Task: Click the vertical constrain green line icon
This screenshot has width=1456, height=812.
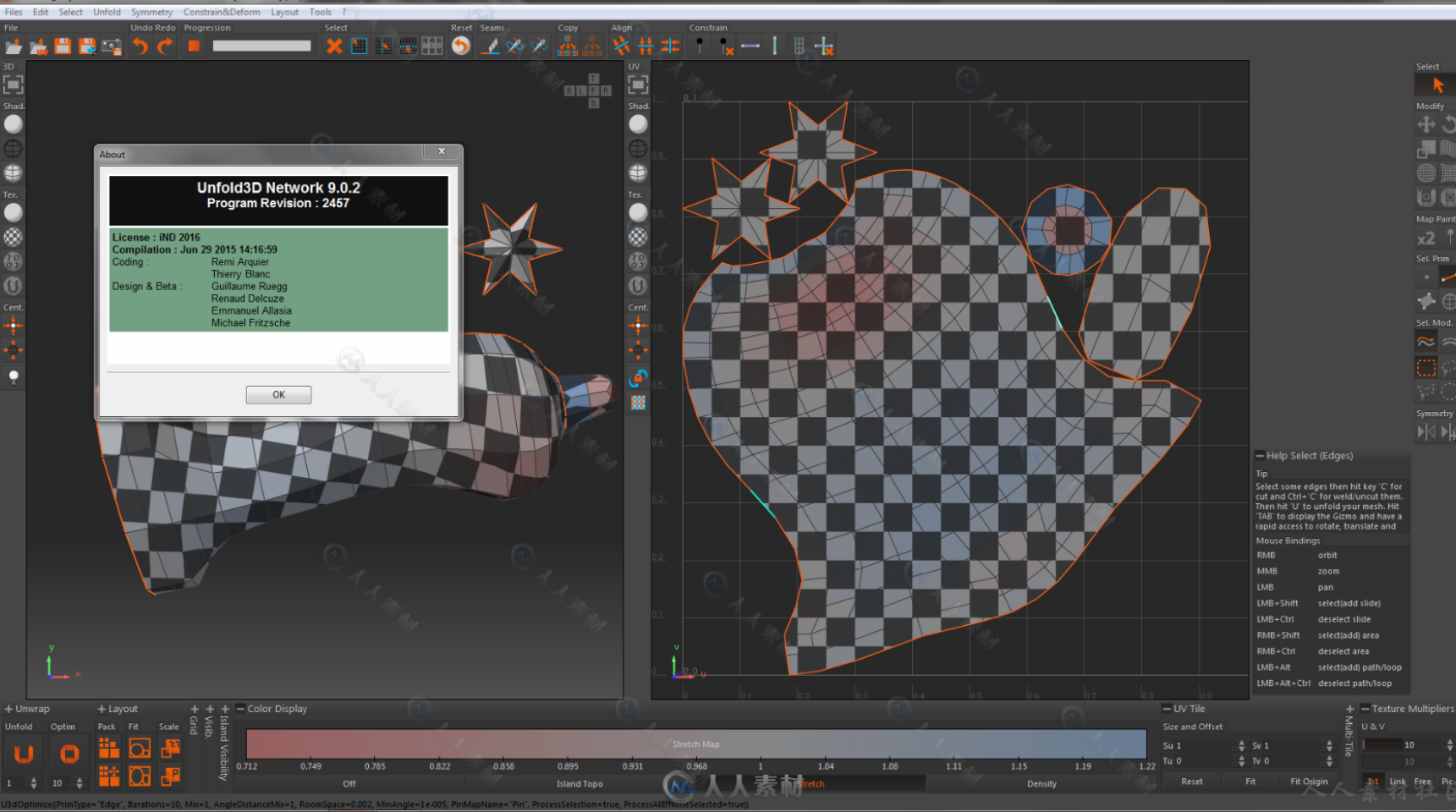Action: tap(774, 47)
